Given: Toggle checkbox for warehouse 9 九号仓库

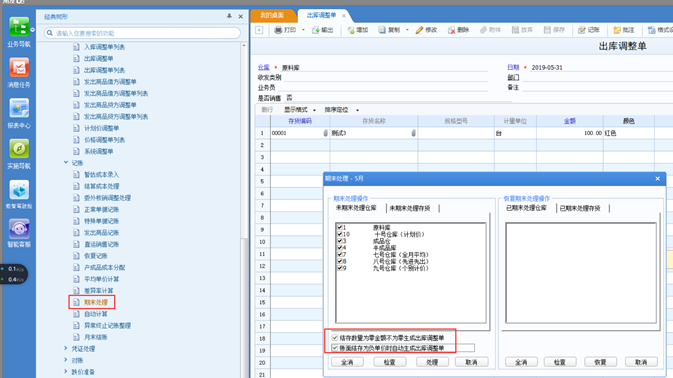Looking at the screenshot, I should pos(340,268).
